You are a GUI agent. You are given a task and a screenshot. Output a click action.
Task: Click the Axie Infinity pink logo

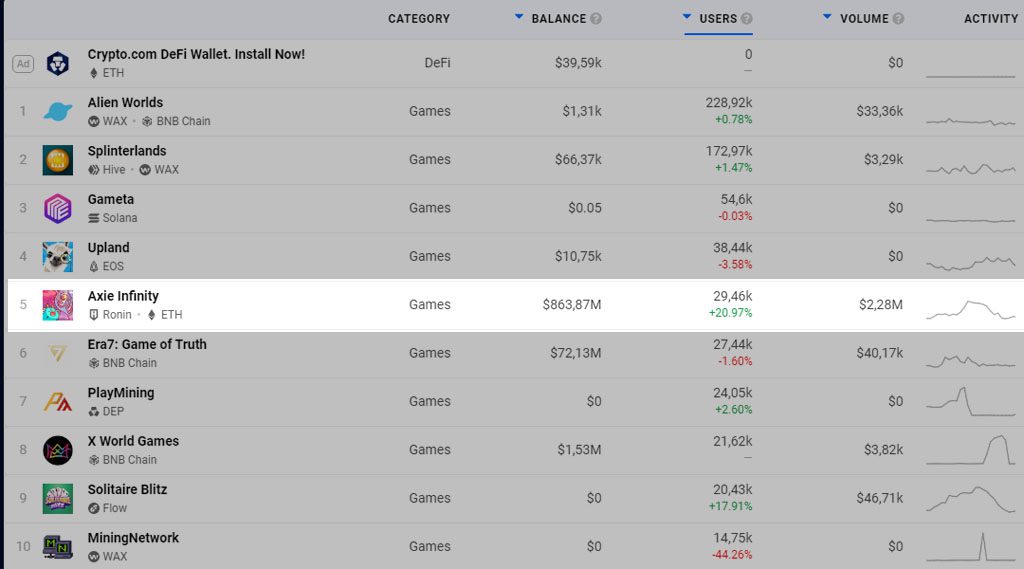[x=57, y=305]
